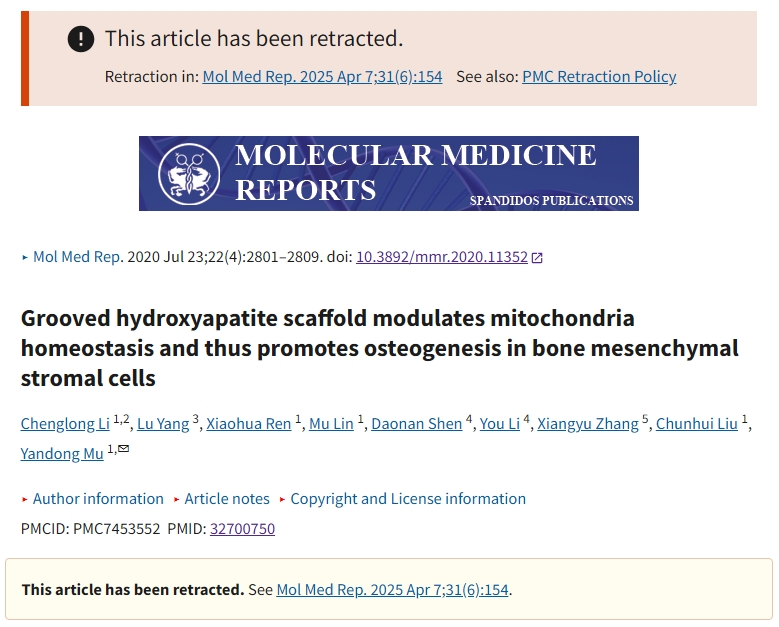Screen dimensions: 779x627
Task: Select author Xiangyu Zhang
Action: click(x=588, y=424)
